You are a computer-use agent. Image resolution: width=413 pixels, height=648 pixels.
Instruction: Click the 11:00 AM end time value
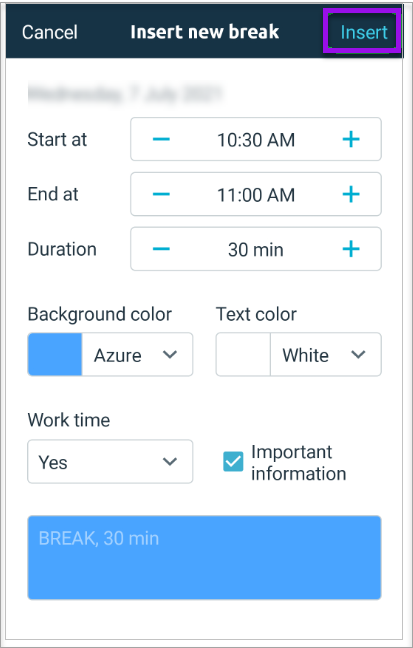[x=256, y=195]
